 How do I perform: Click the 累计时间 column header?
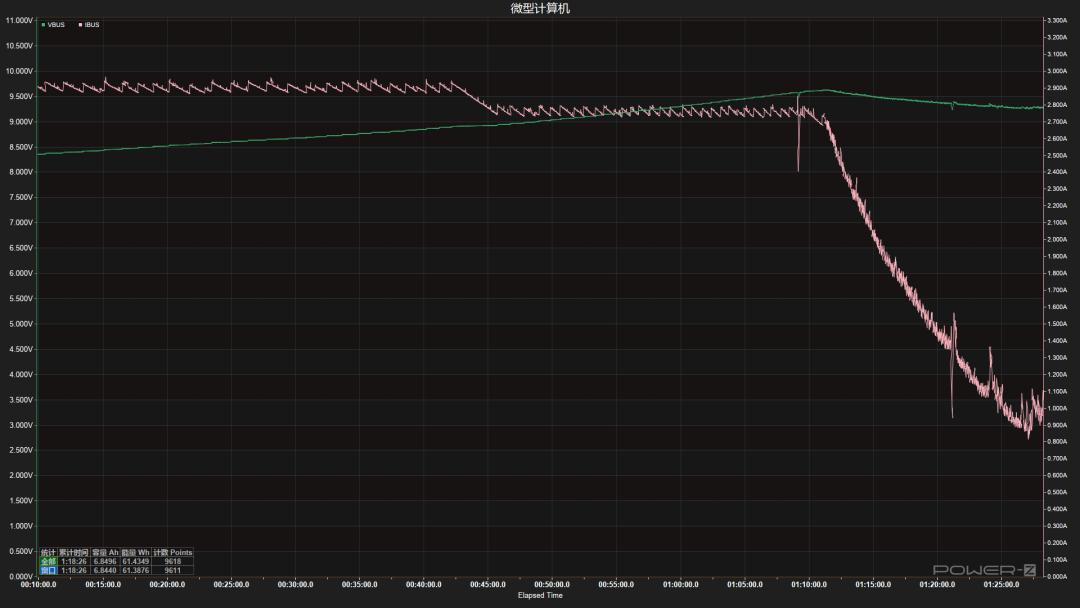(74, 552)
